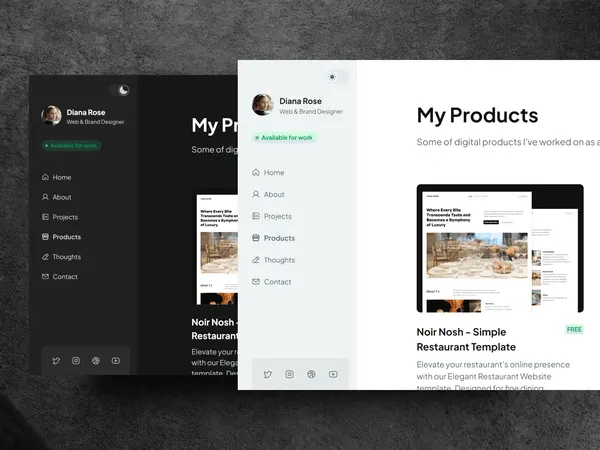Screen dimensions: 600x450
Task: Click the envelope icon in dark sidebar
Action: tap(45, 276)
